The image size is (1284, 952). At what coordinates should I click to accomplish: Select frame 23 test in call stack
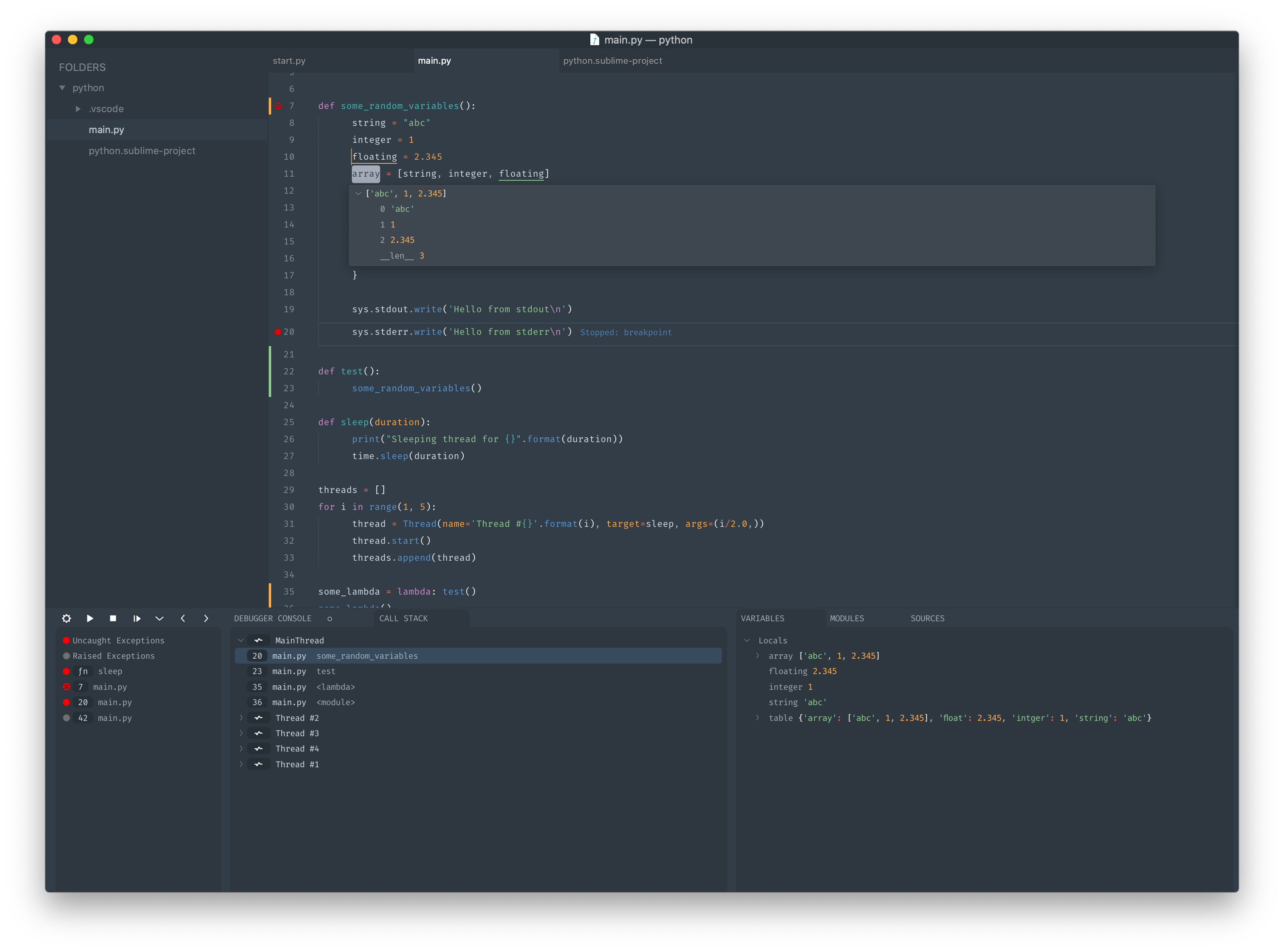click(x=478, y=671)
